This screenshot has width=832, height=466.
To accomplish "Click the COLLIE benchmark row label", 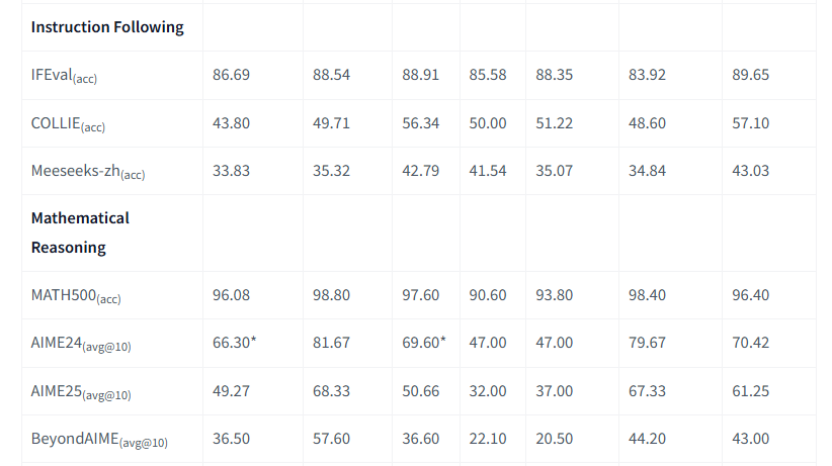I will pyautogui.click(x=68, y=124).
